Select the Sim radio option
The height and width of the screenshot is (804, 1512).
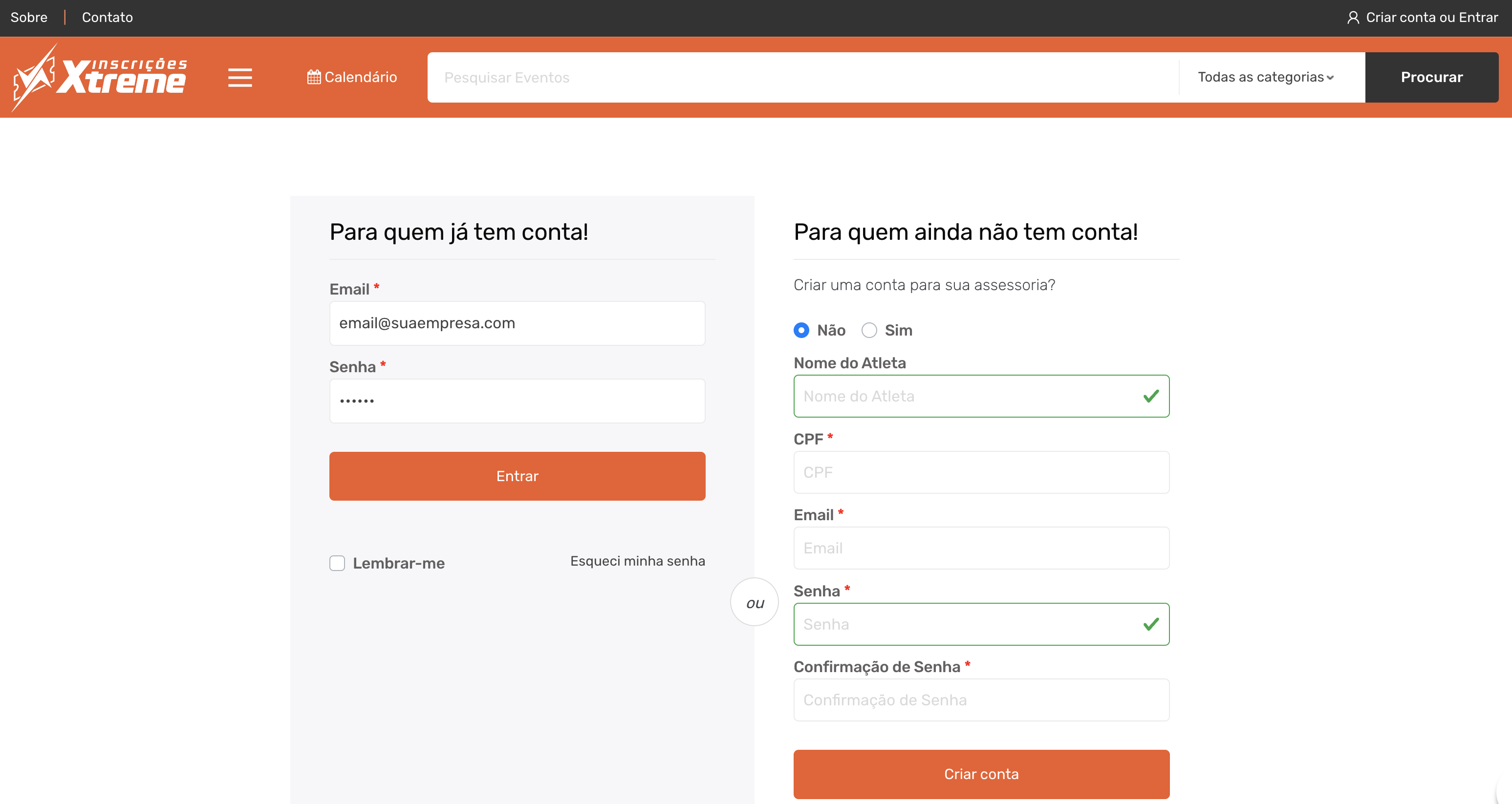(x=869, y=330)
